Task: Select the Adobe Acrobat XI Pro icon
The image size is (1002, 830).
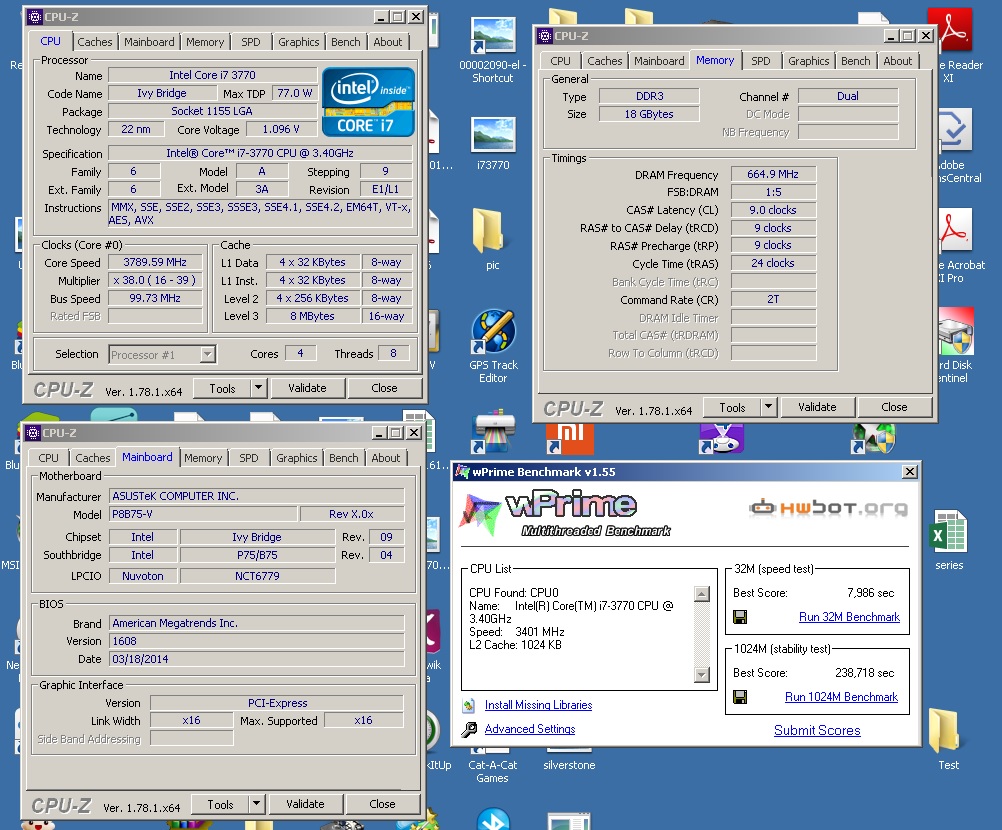Action: tap(956, 230)
